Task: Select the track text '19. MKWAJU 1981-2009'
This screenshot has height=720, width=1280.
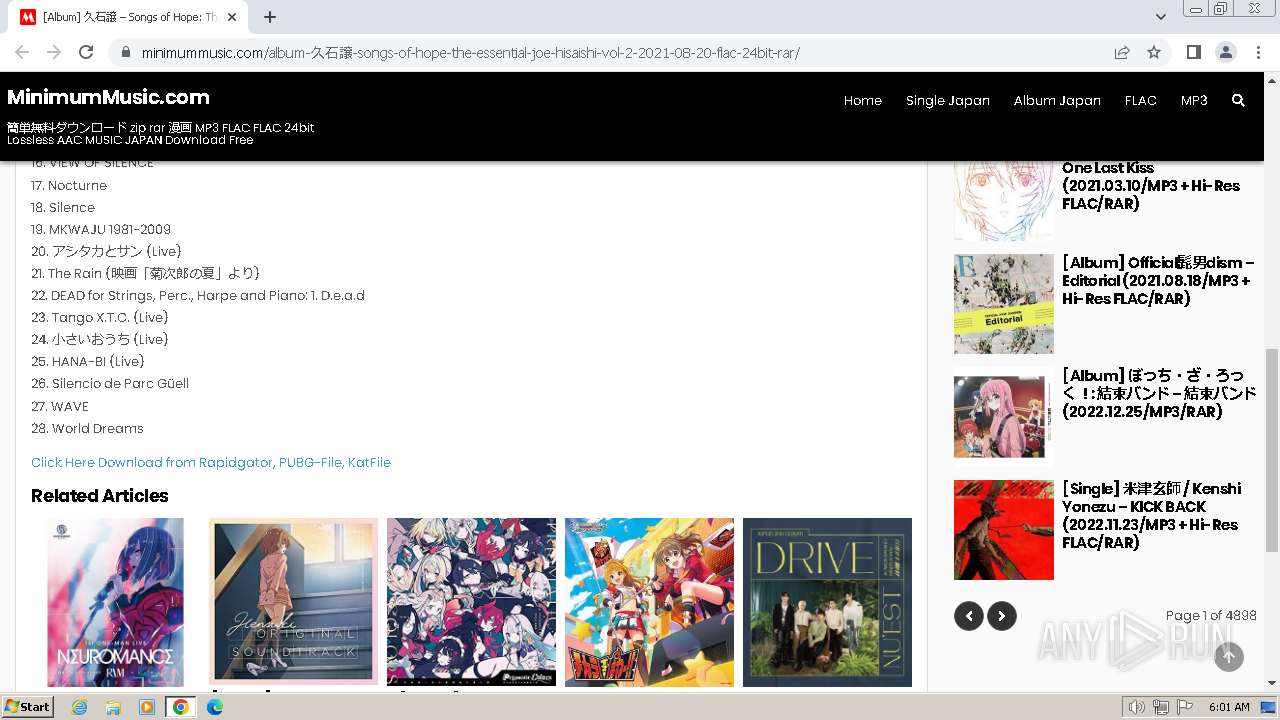Action: click(101, 229)
